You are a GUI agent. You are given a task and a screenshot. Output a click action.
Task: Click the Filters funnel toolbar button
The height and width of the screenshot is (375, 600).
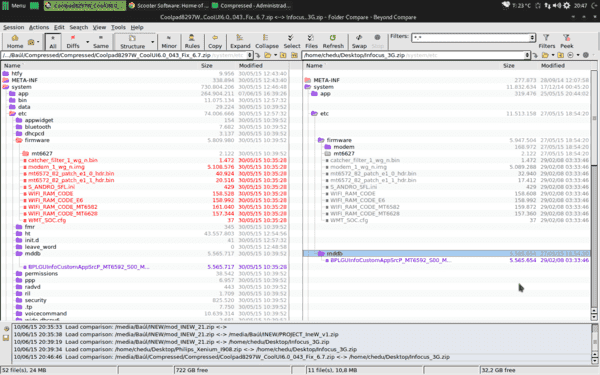pyautogui.click(x=546, y=41)
